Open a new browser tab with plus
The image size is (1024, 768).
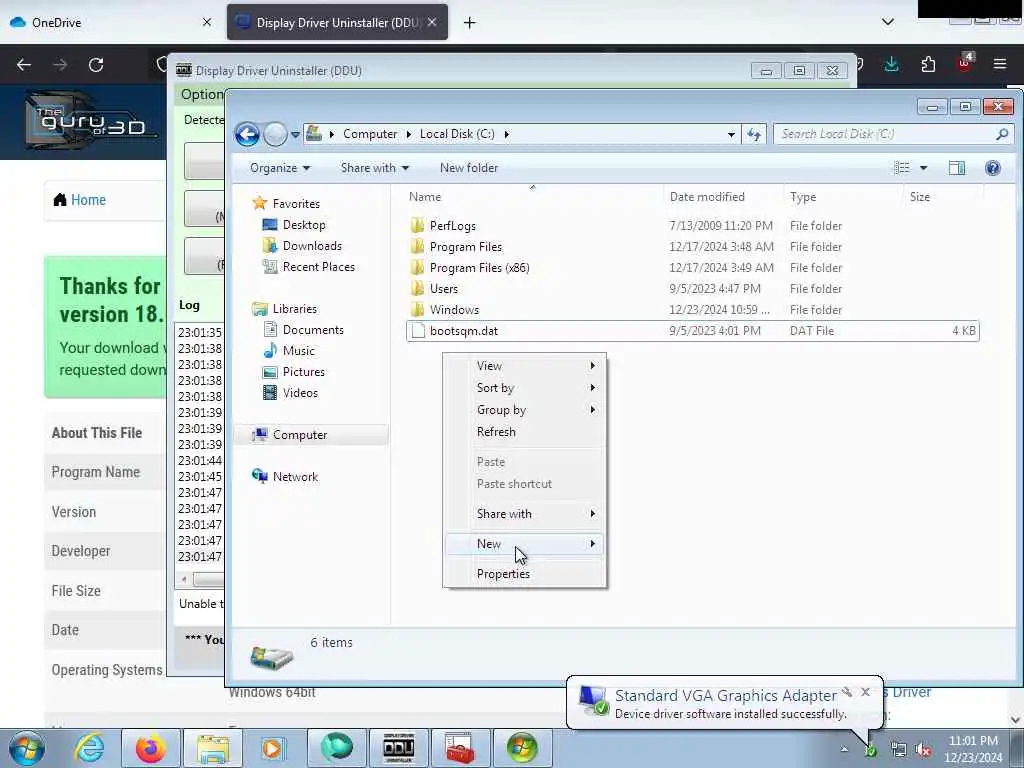pos(470,23)
